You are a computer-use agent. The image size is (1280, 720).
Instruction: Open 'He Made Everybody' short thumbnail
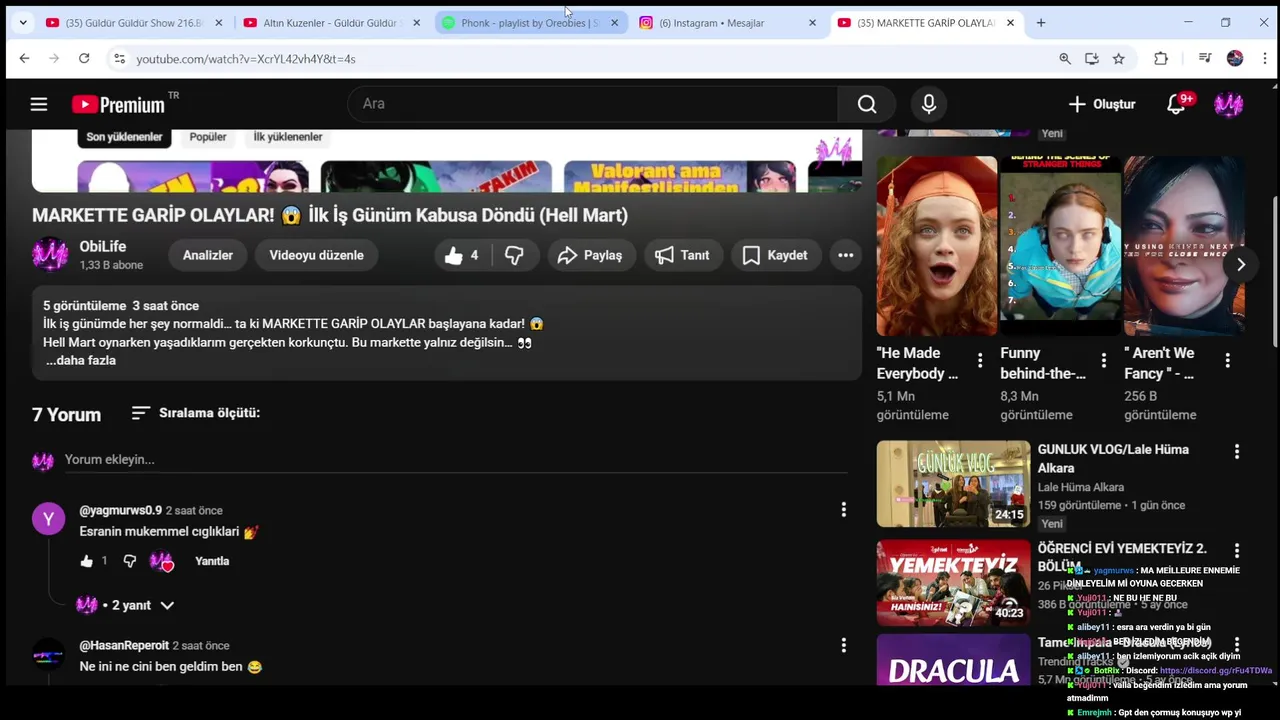(937, 246)
